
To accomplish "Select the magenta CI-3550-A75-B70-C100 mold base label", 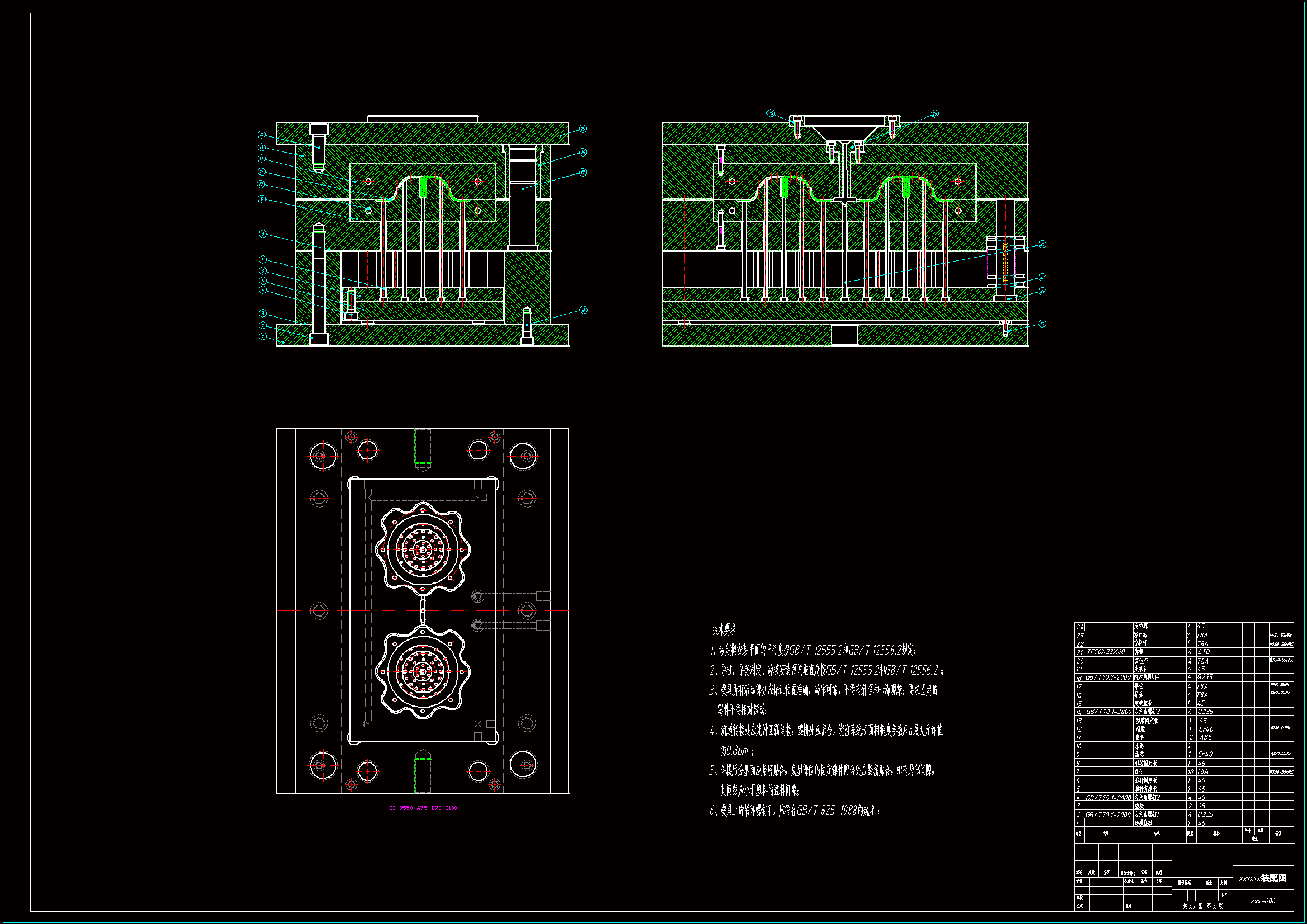I will point(423,808).
